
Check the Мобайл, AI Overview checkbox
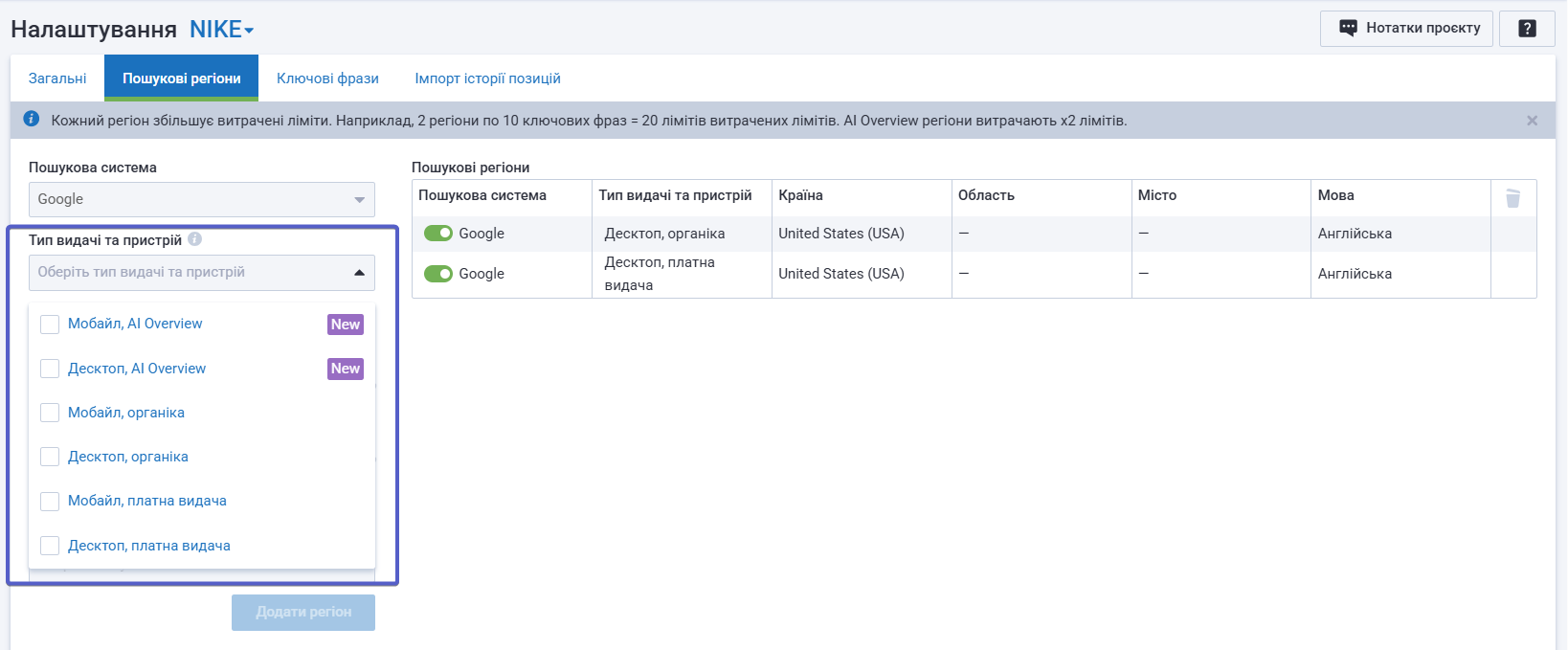[x=50, y=325]
